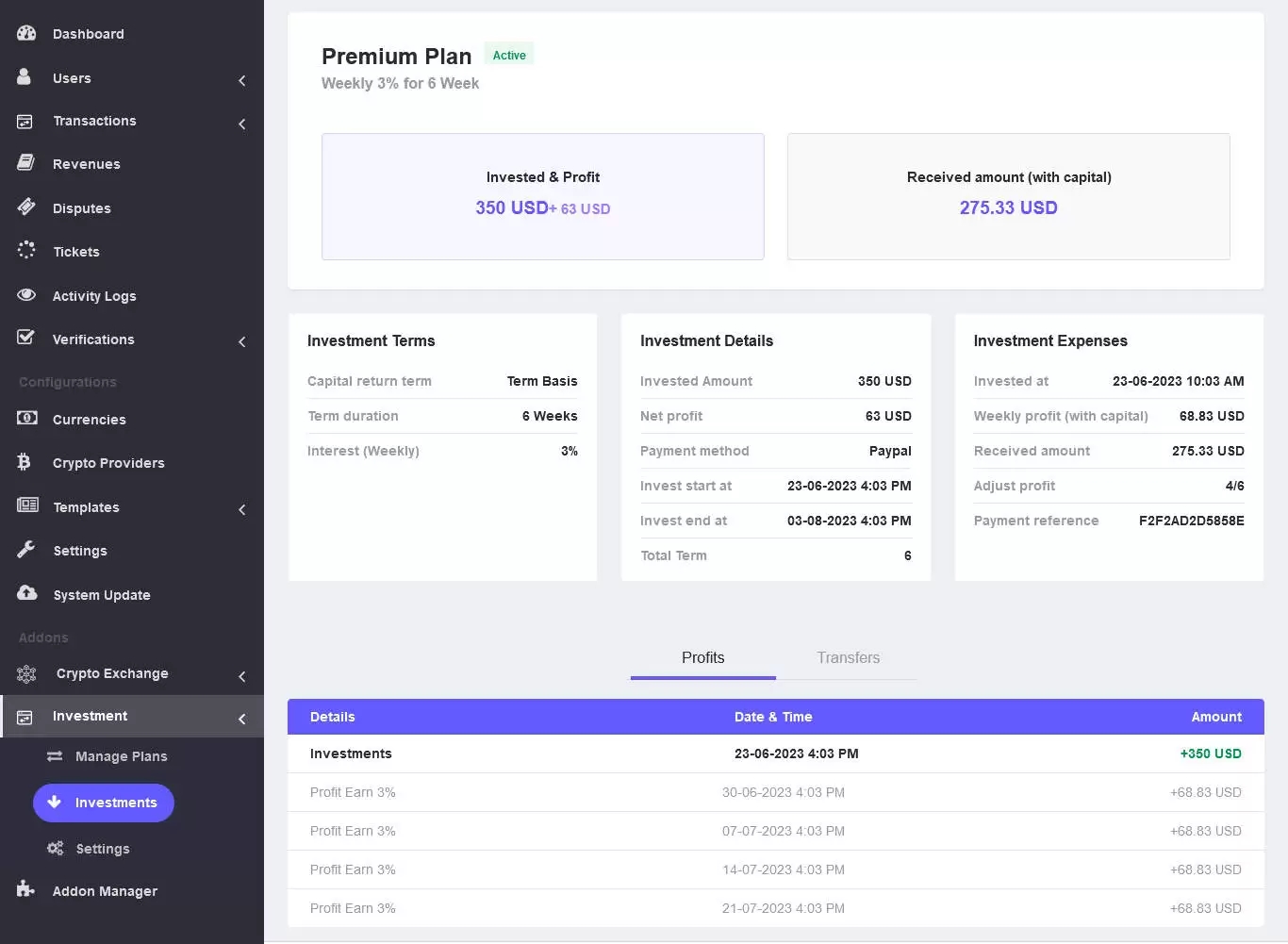Expand the Users submenu chevron
Image resolution: width=1288 pixels, height=944 pixels.
tap(242, 80)
